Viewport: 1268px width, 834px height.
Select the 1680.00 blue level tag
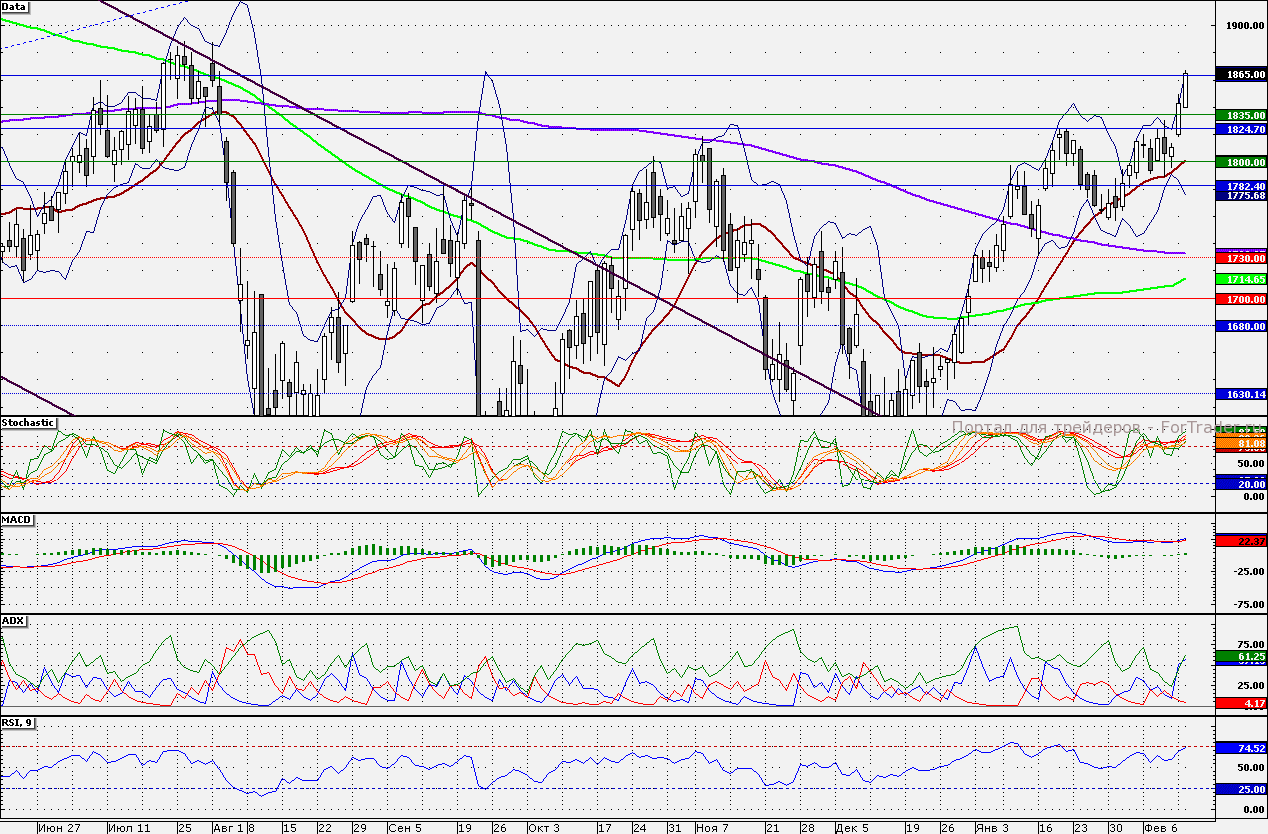coord(1240,326)
